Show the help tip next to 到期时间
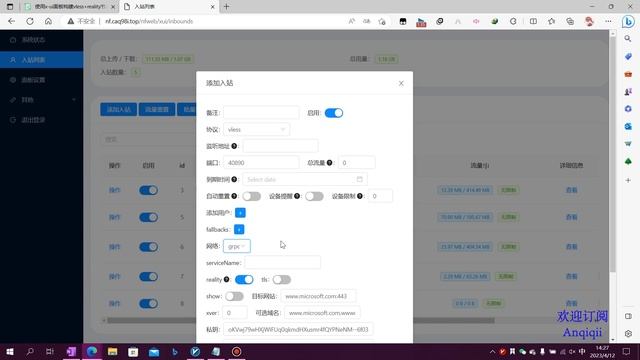The image size is (640, 360). coord(234,179)
